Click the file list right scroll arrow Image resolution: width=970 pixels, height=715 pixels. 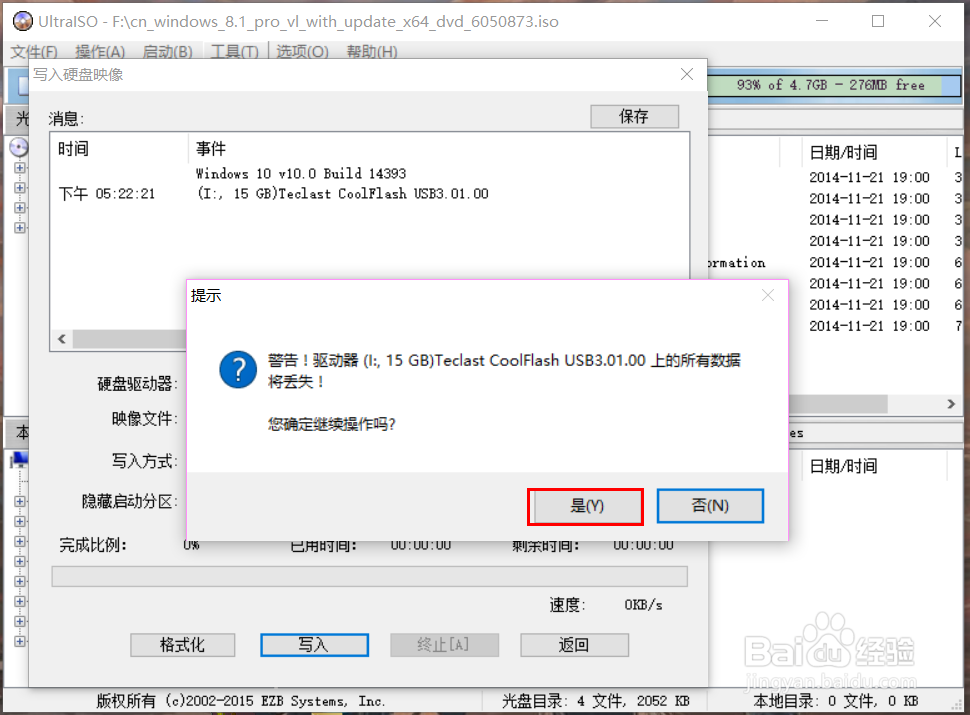(x=951, y=404)
